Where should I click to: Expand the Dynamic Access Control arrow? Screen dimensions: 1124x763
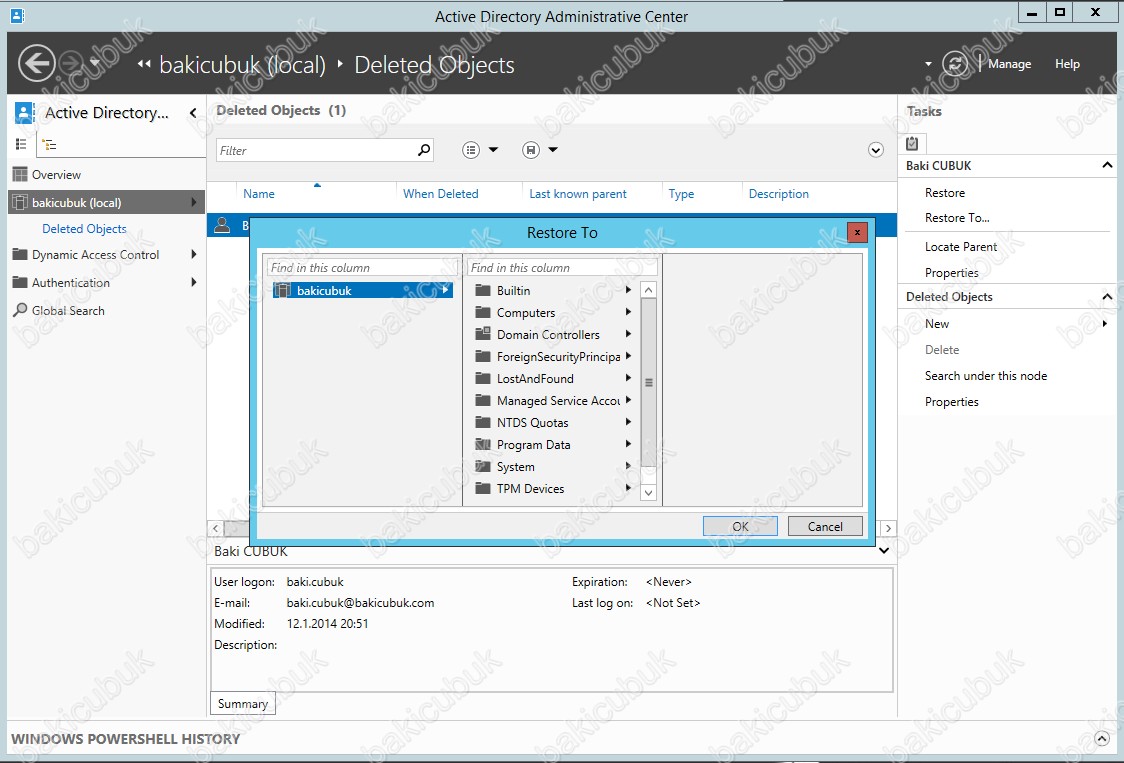click(x=194, y=254)
